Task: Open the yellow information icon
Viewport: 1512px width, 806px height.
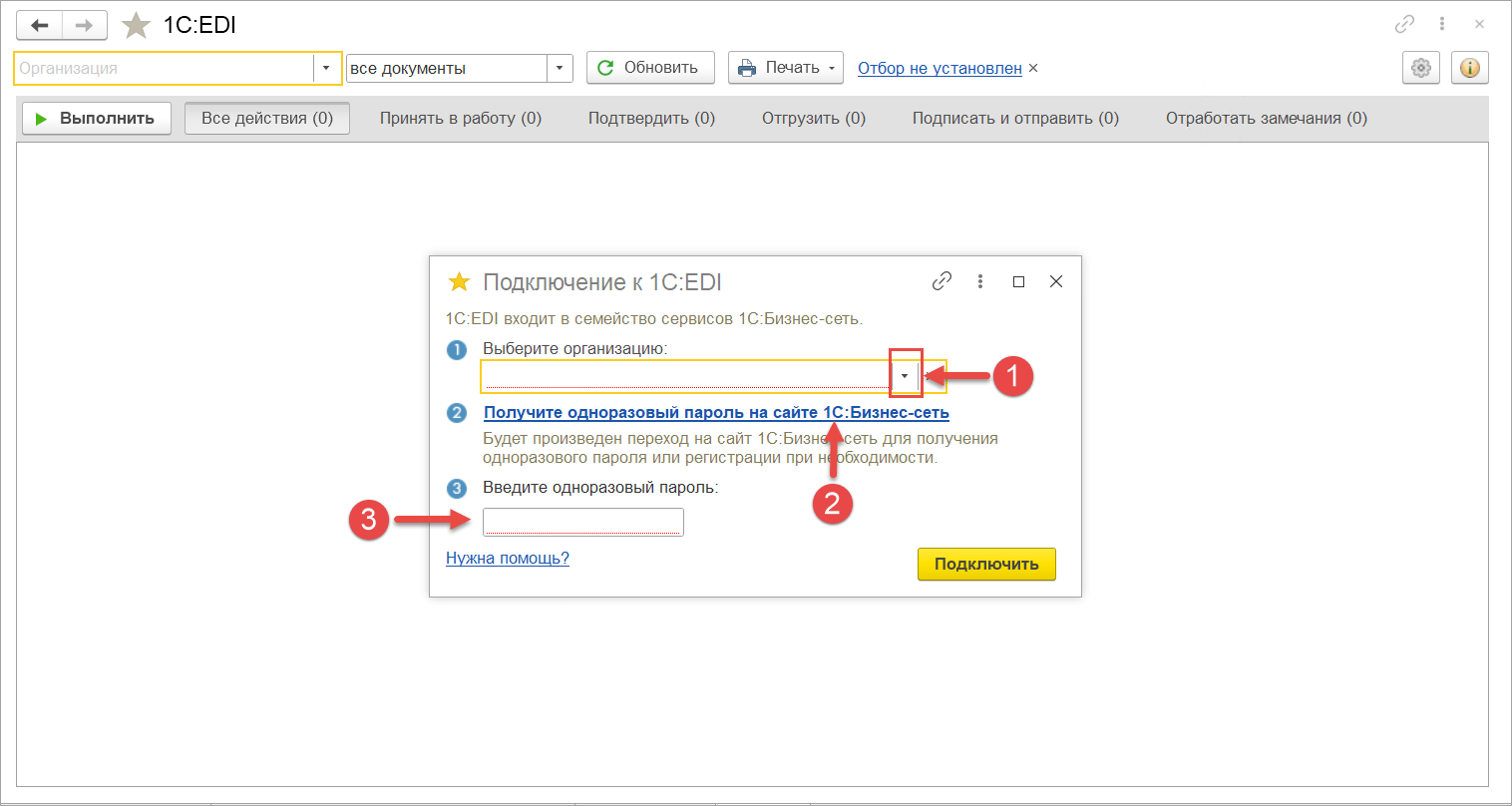Action: tap(1469, 68)
